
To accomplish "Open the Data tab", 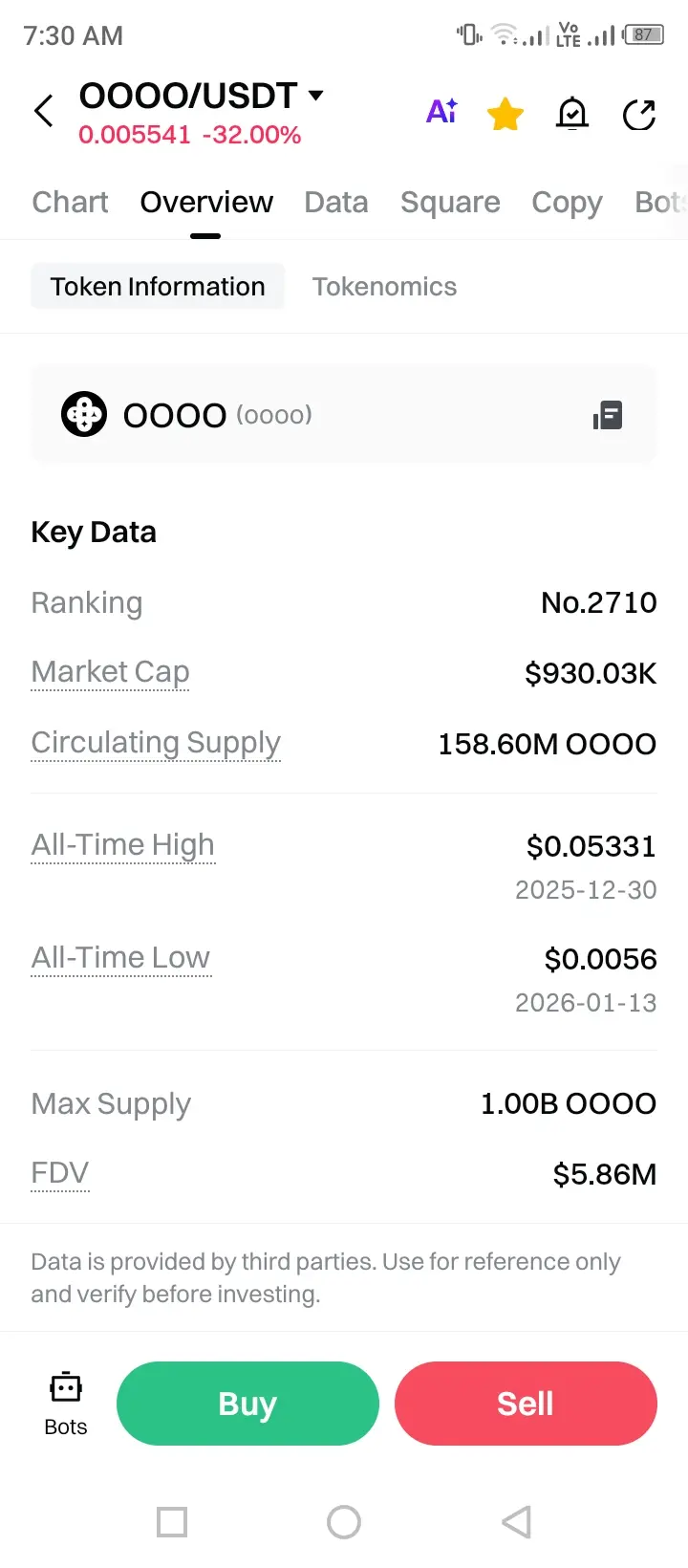I will pos(336,203).
